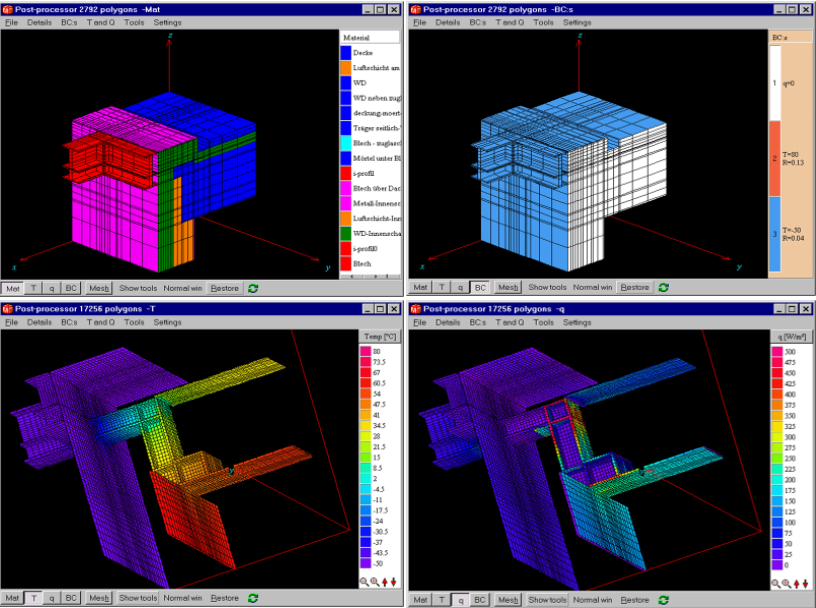Click horizontal scrollbar under Material list
816x608 pixels.
370,276
